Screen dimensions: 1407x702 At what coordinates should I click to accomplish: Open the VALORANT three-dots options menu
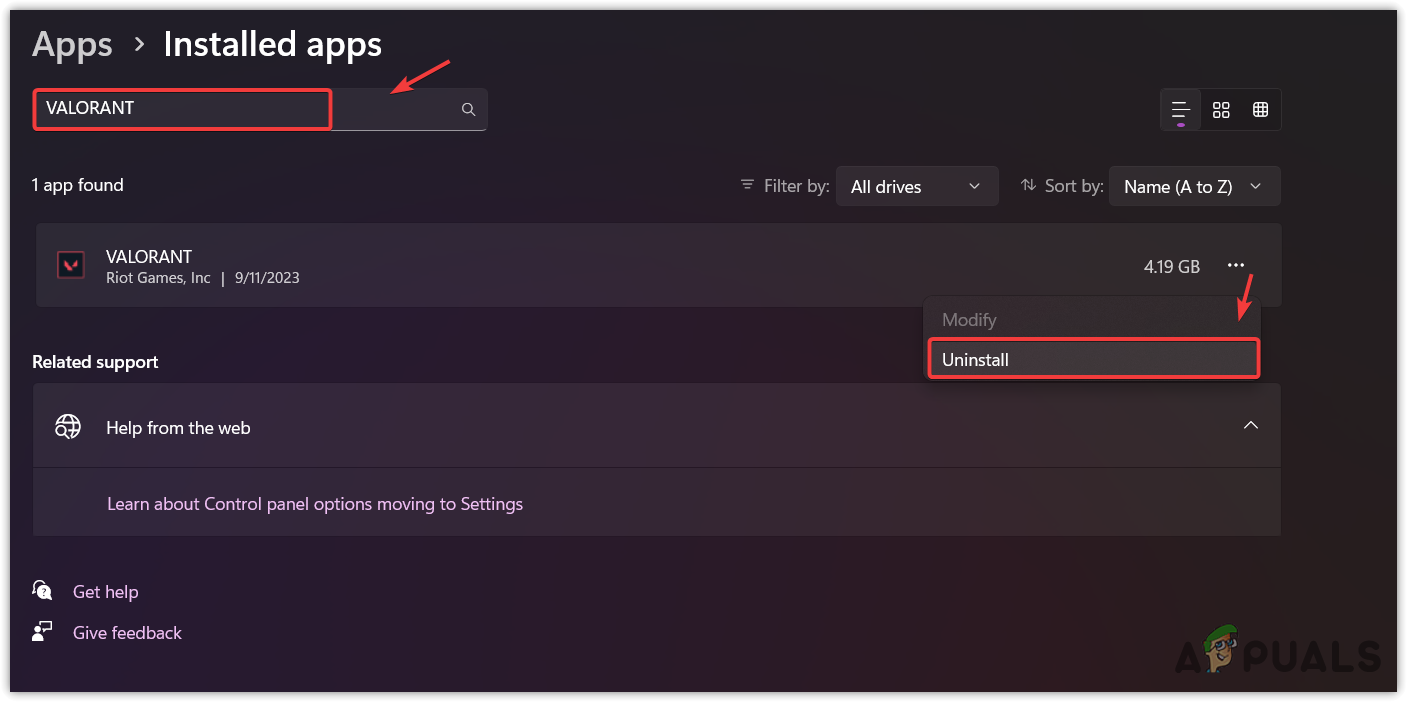tap(1236, 265)
